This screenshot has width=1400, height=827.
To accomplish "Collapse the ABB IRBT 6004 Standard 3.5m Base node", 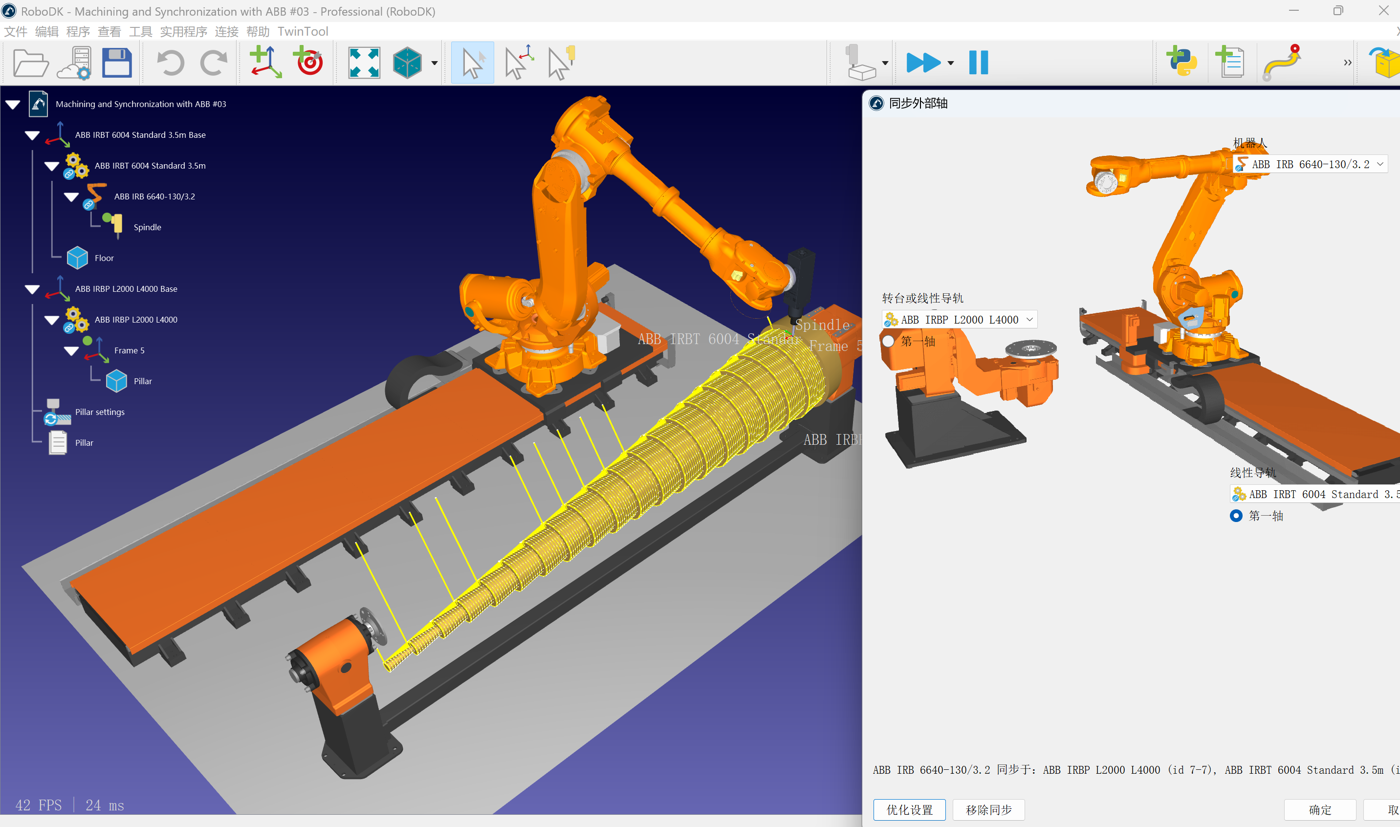I will tap(32, 135).
